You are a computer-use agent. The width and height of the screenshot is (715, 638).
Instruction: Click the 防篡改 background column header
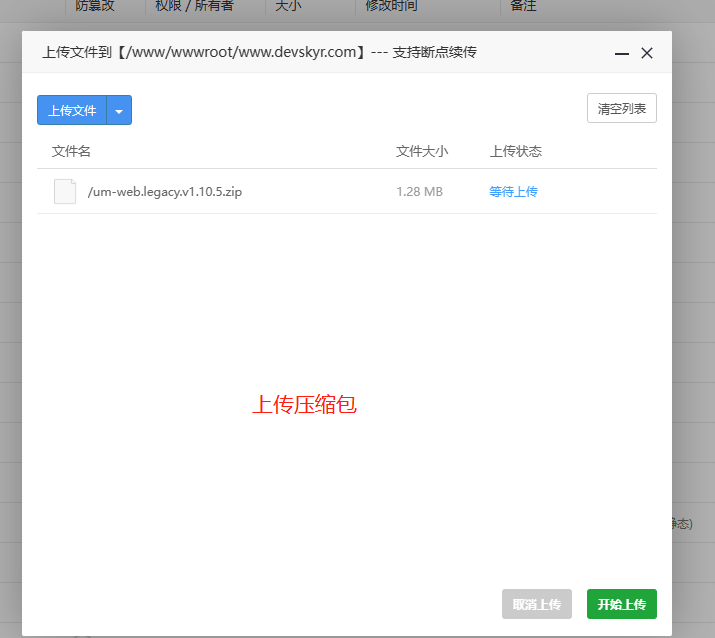(95, 6)
